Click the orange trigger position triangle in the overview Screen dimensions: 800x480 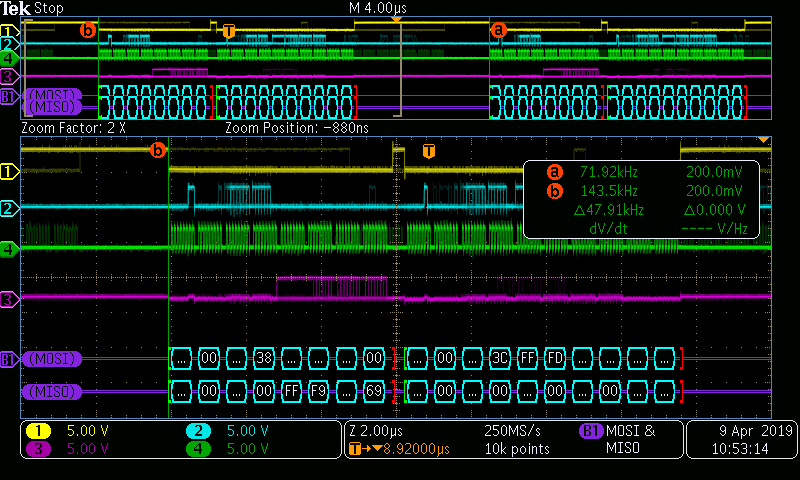(x=396, y=19)
